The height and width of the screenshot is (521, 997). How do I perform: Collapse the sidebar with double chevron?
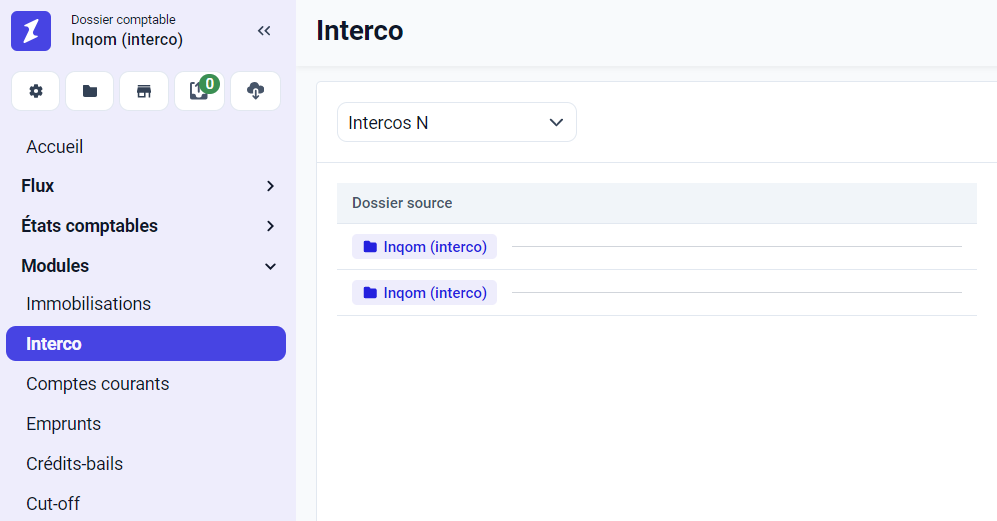point(264,31)
